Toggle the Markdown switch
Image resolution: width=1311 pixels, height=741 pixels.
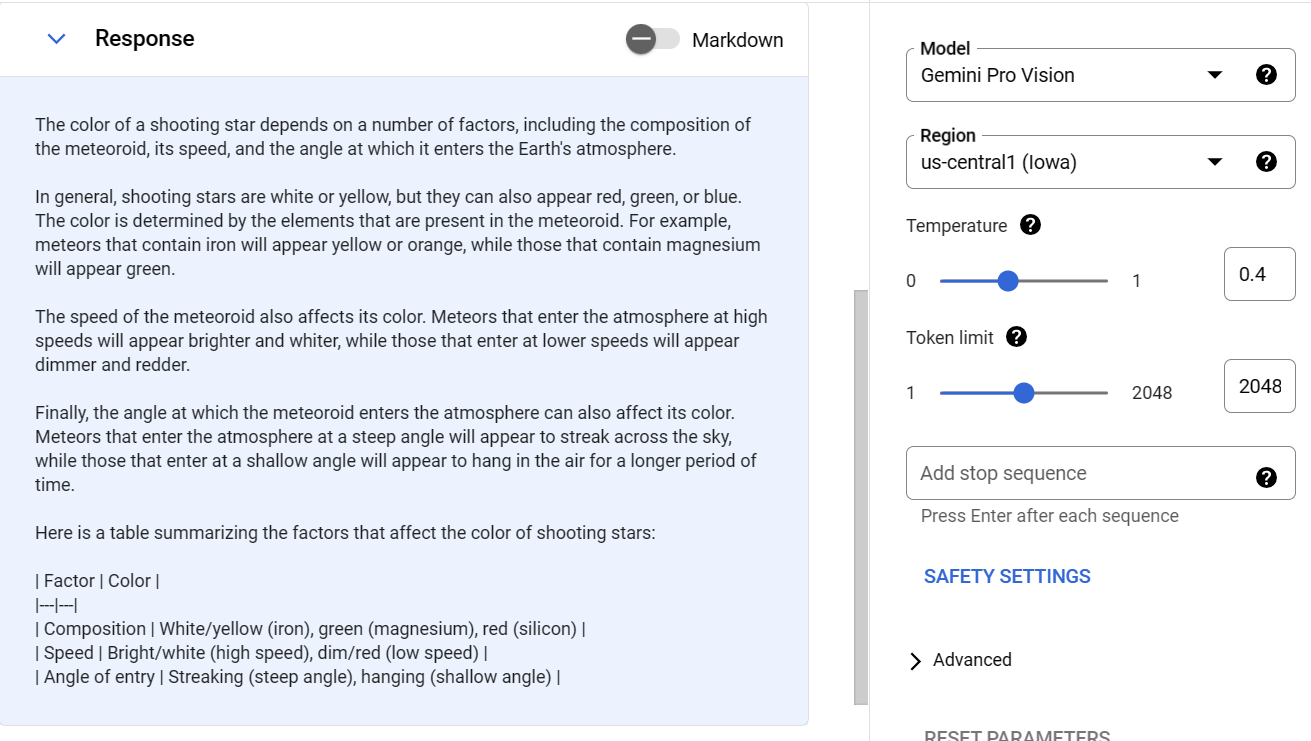point(653,39)
